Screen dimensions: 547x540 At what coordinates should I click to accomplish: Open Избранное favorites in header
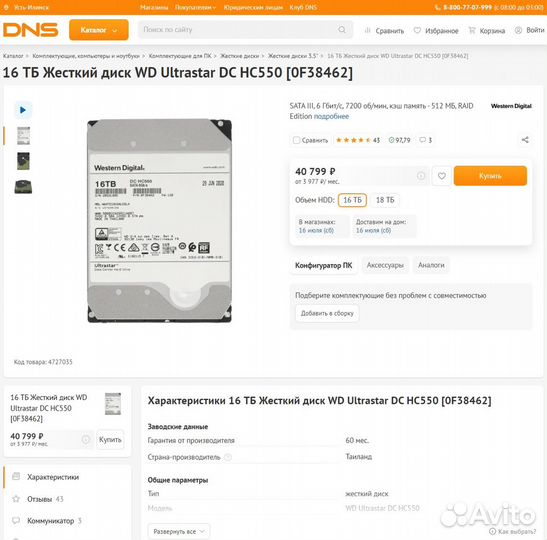point(436,31)
